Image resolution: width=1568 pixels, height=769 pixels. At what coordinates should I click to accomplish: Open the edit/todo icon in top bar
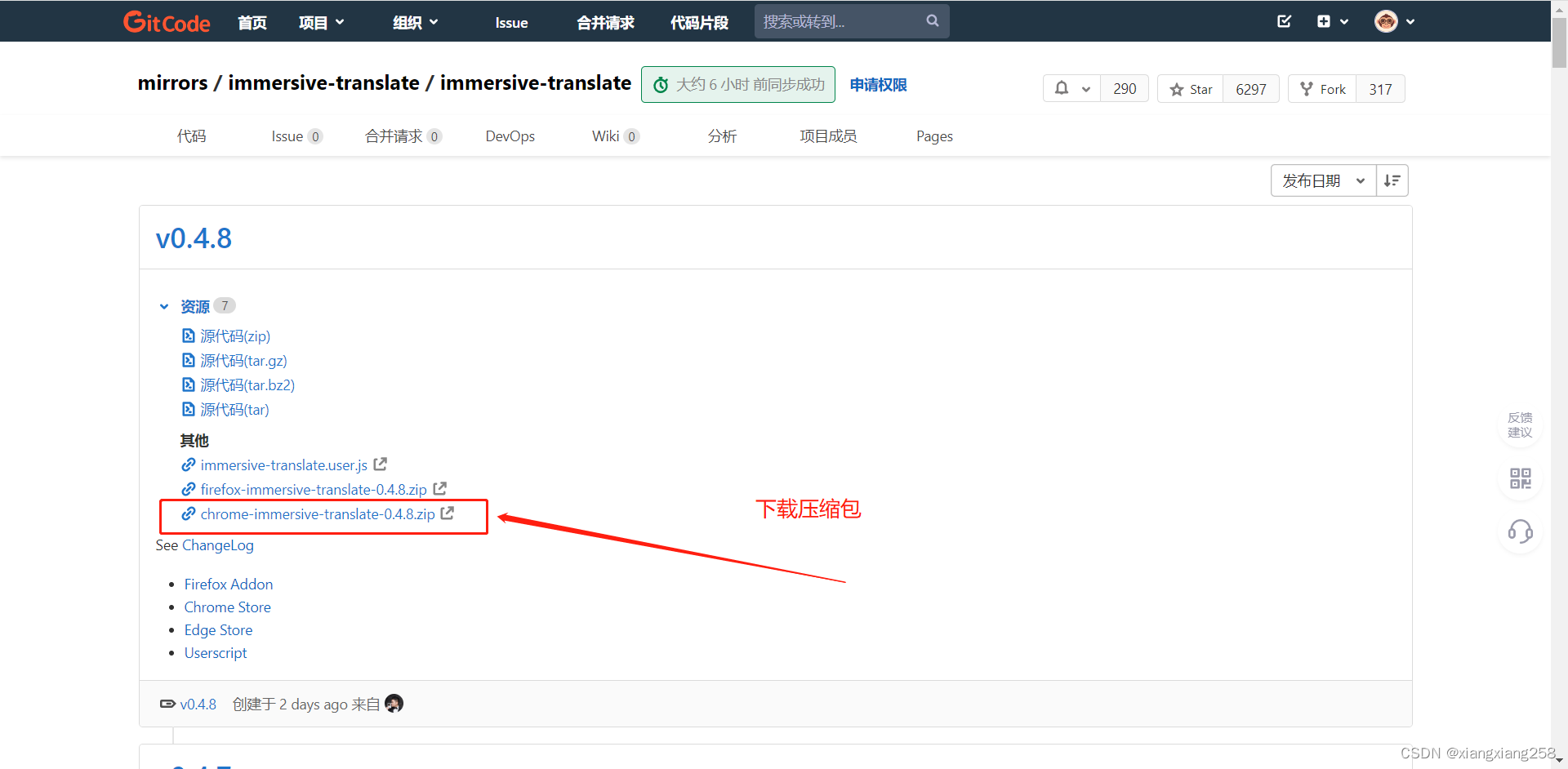coord(1285,21)
